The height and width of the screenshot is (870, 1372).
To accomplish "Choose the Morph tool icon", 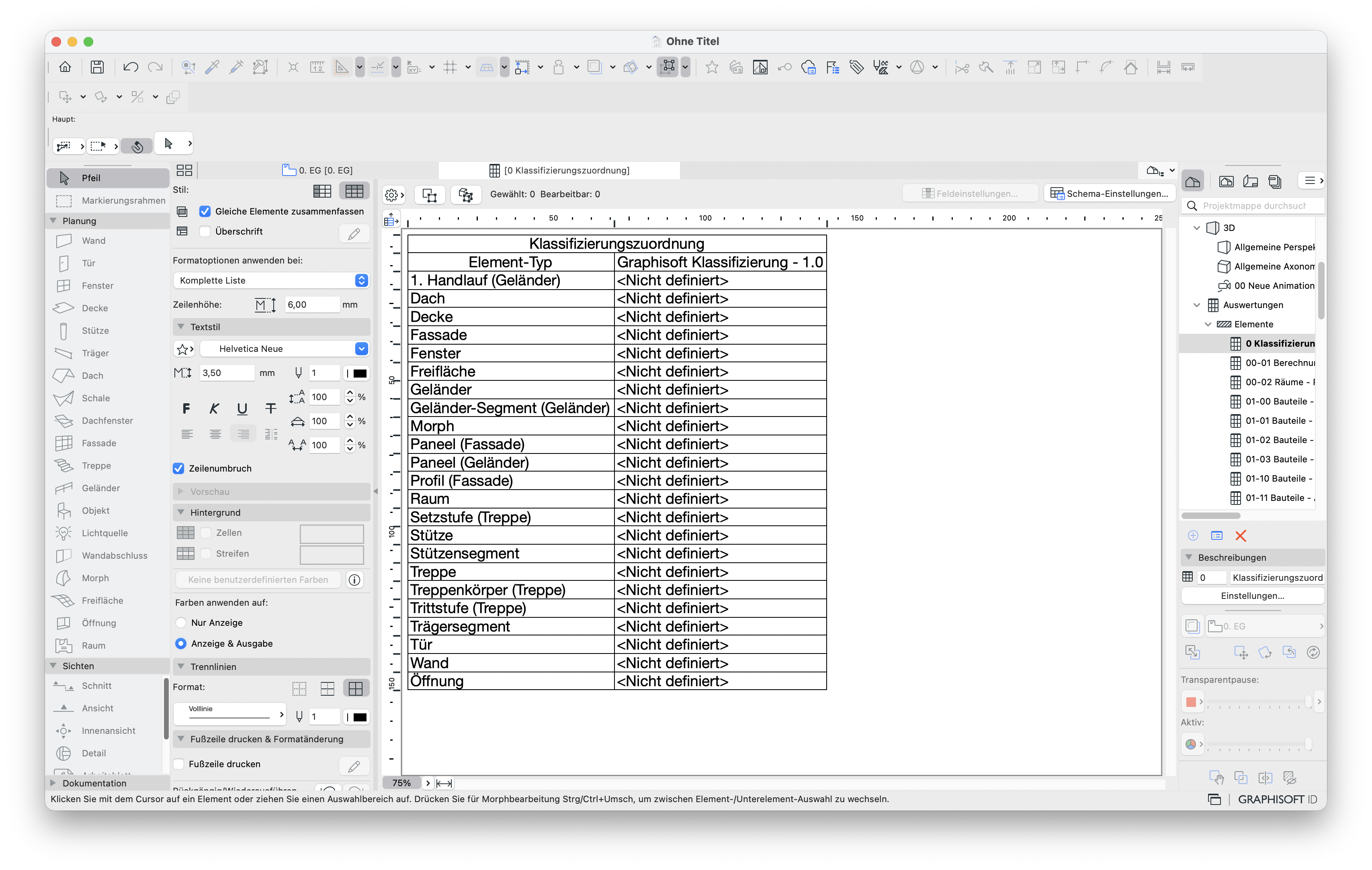I will (x=64, y=578).
